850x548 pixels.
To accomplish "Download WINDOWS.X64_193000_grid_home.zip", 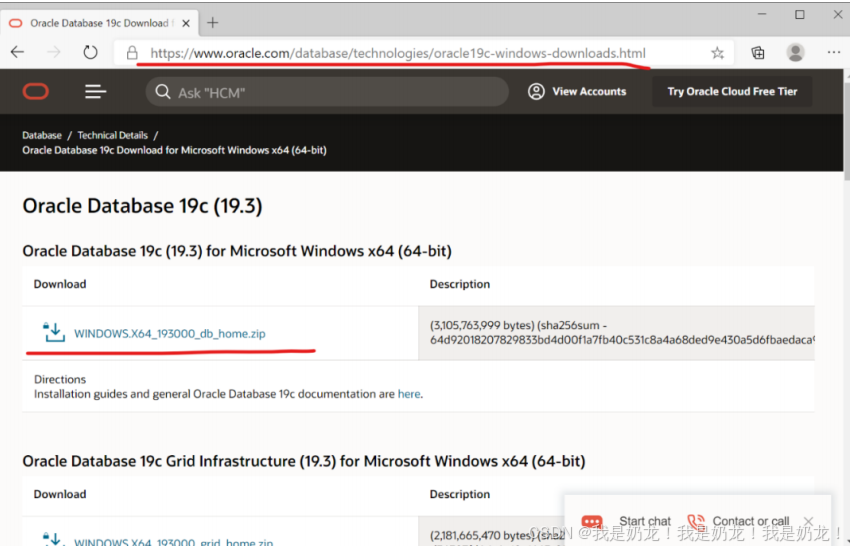I will coord(173,541).
